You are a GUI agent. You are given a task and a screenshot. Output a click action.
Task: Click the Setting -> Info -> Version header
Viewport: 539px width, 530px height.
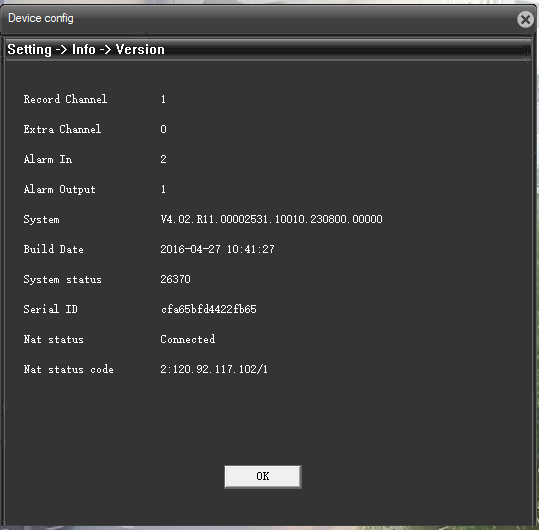pyautogui.click(x=86, y=49)
